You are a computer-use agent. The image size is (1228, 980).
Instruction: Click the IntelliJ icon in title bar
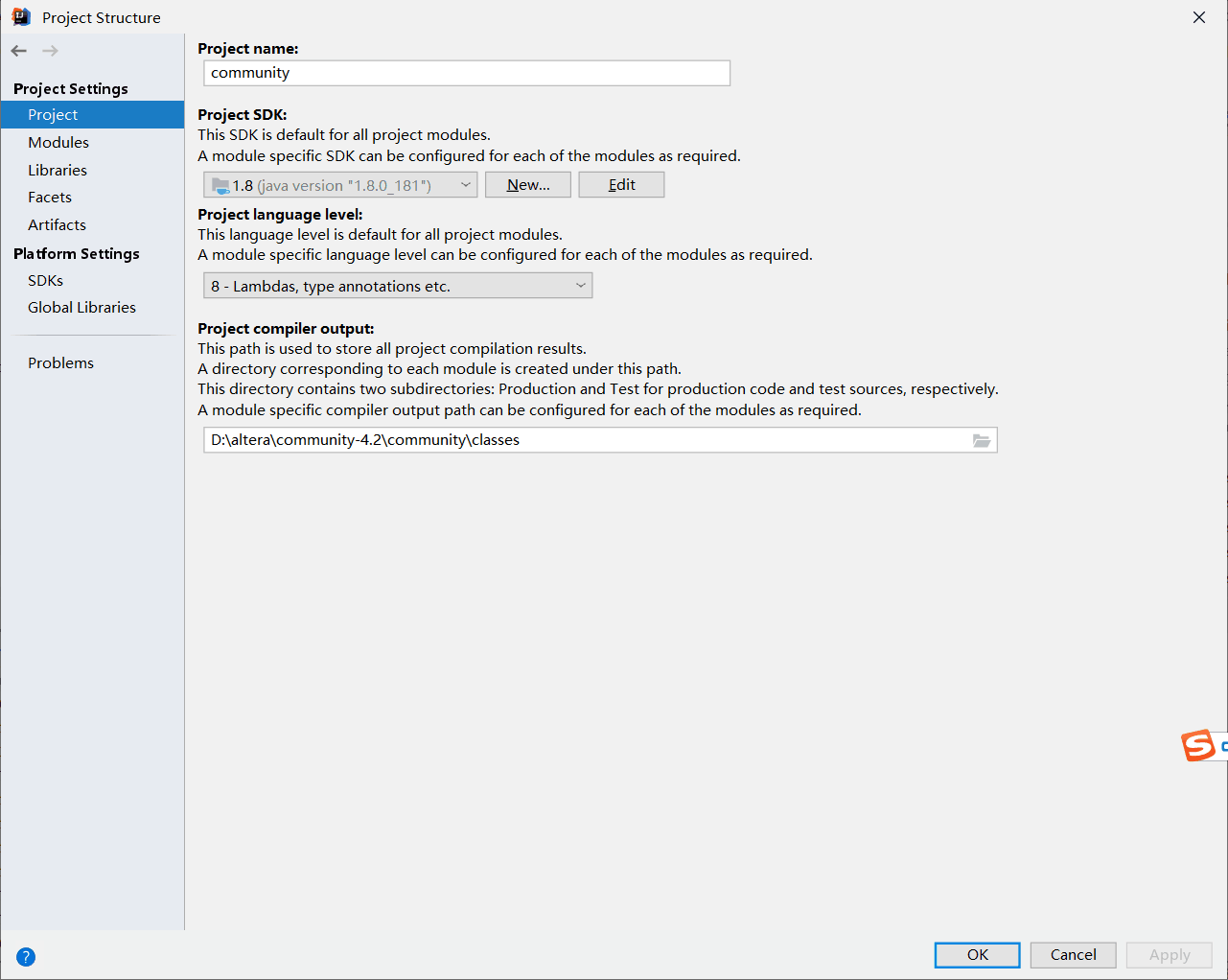click(21, 16)
